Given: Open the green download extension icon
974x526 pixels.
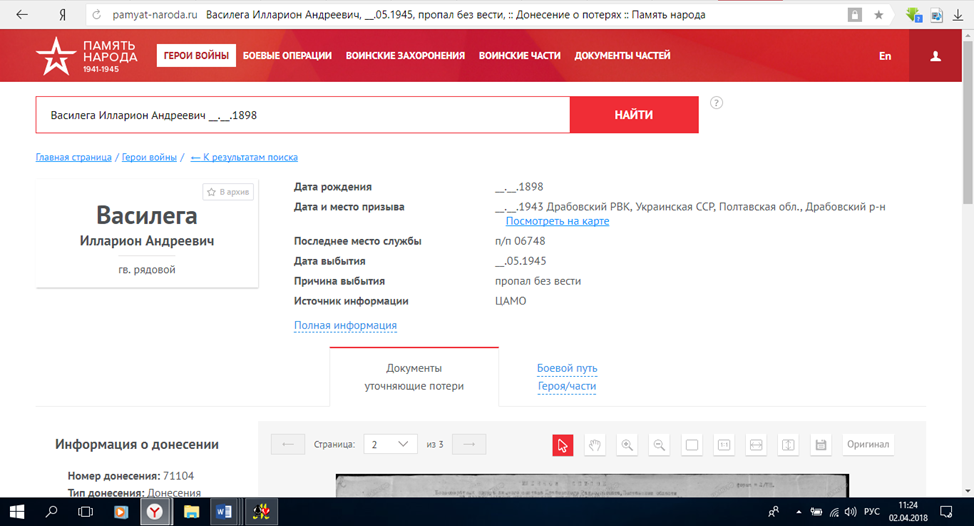Looking at the screenshot, I should 914,15.
